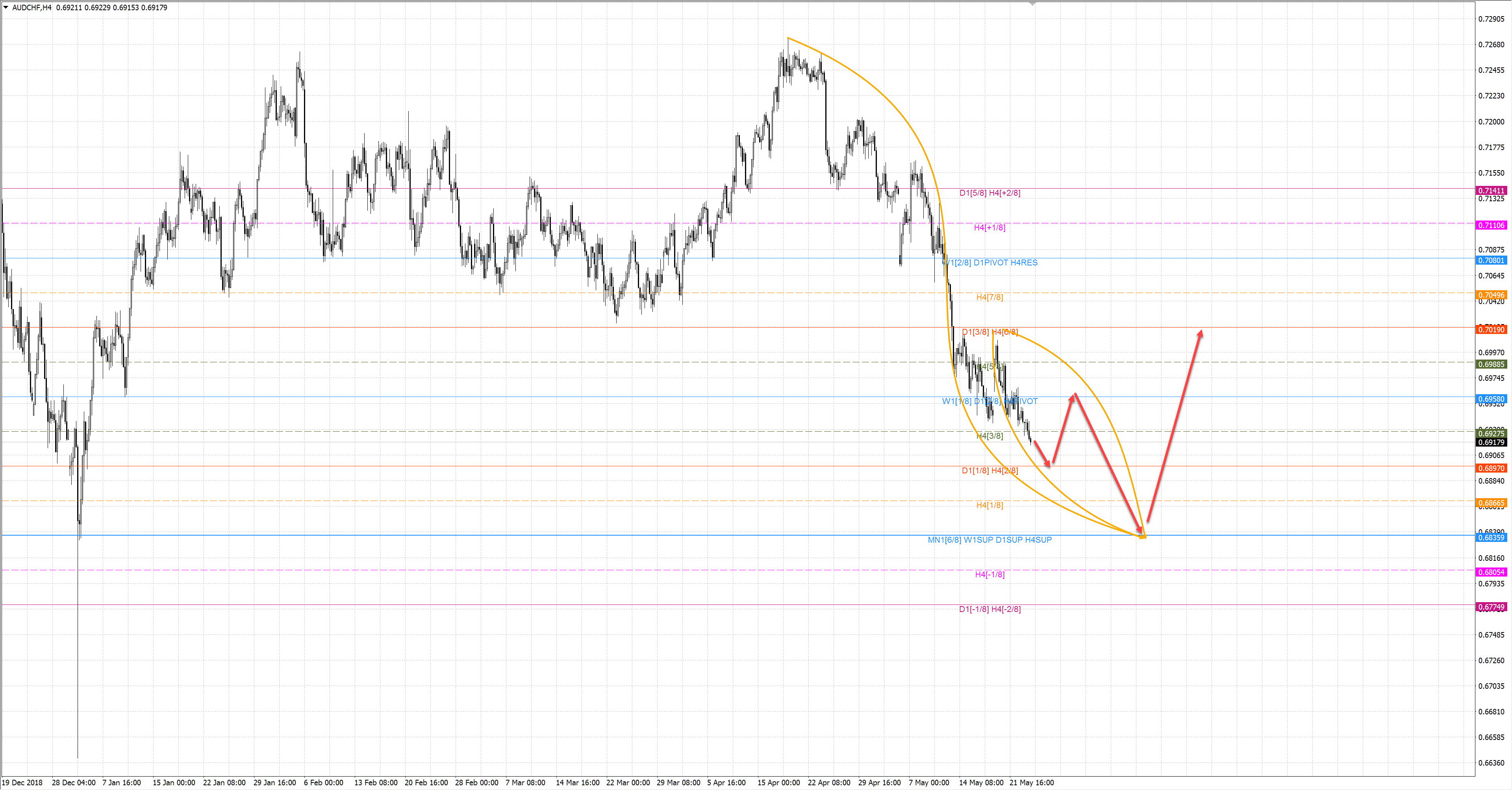
Task: Click the AUDCHF,H4 symbol title text
Action: [x=31, y=7]
